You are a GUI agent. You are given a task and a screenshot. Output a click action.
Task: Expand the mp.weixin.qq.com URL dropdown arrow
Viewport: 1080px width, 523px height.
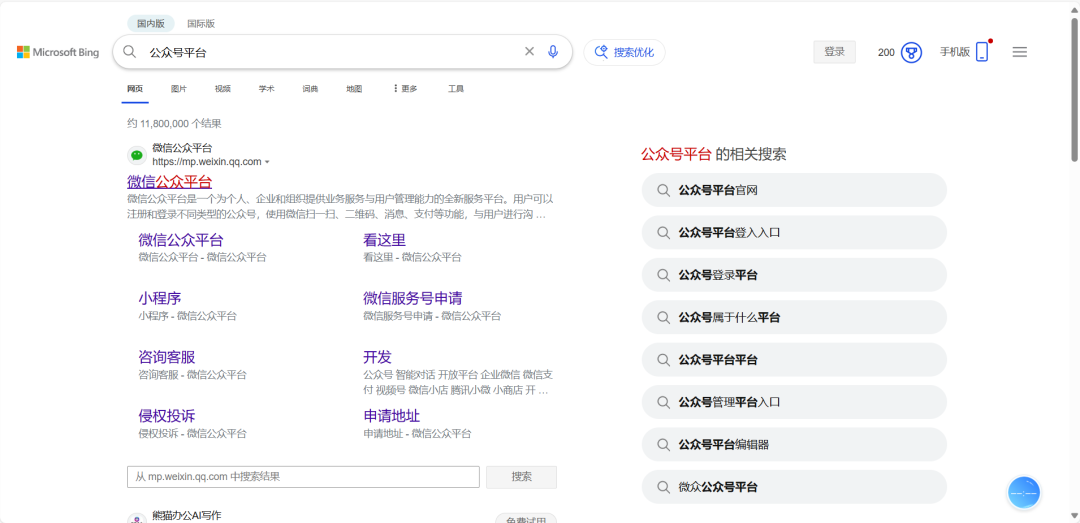tap(267, 162)
